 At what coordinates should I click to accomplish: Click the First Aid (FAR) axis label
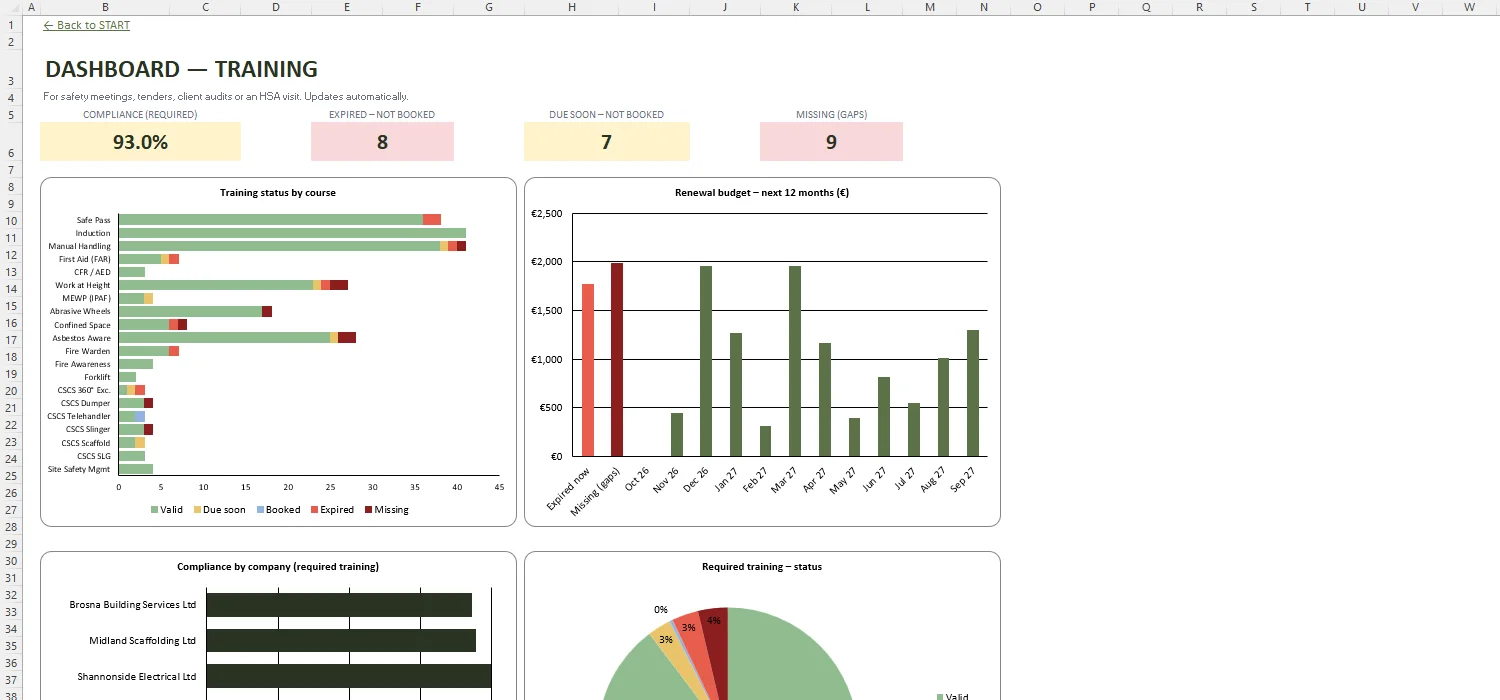click(x=85, y=259)
